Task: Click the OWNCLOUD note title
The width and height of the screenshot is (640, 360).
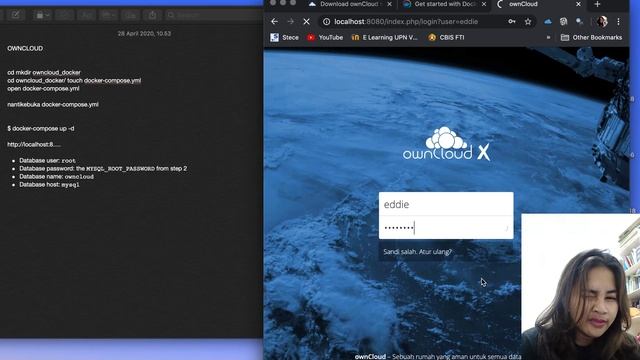Action: [25, 49]
